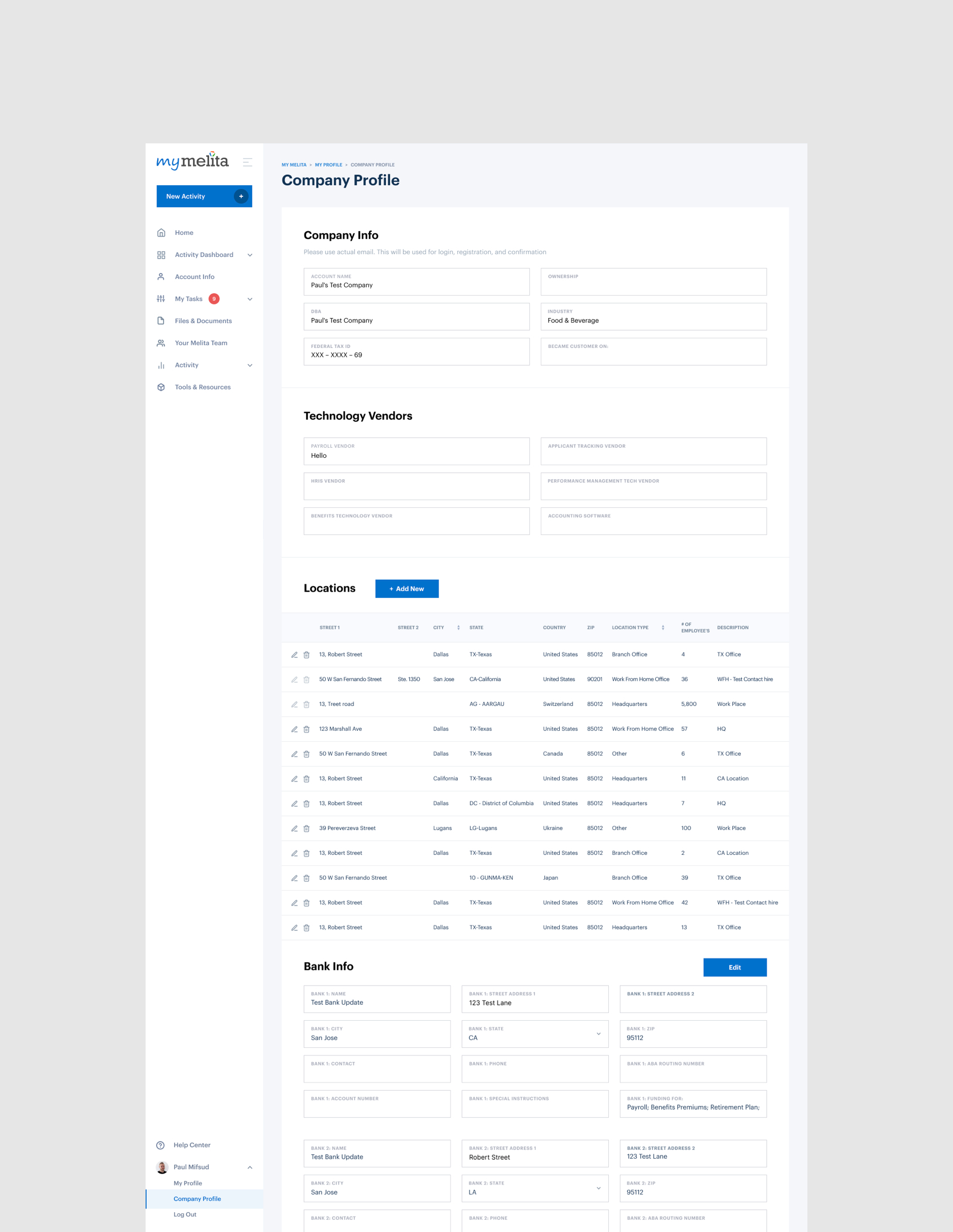This screenshot has width=953, height=1232.
Task: Click the mymelita logo
Action: pyautogui.click(x=192, y=161)
